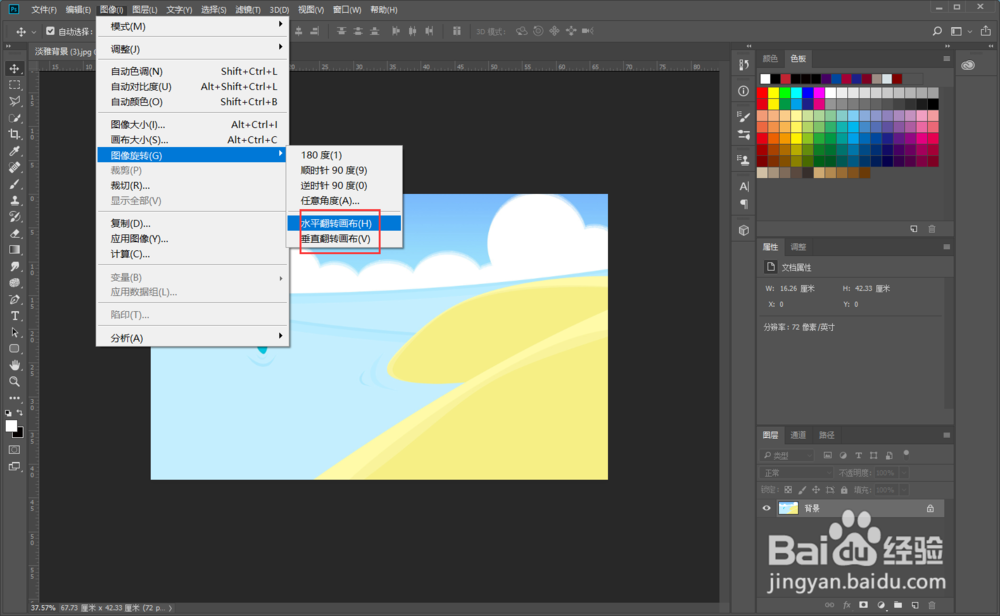
Task: Click the zoom level field 37.57%
Action: click(x=43, y=608)
